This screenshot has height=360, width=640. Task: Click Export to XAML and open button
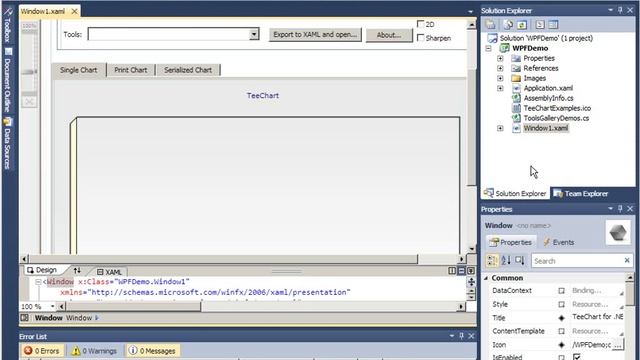(x=315, y=35)
